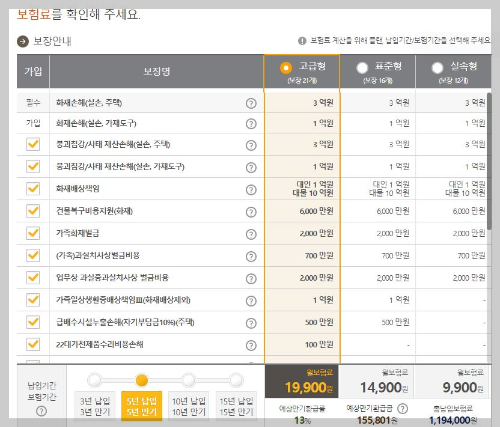Set period slider to the 10년 knob
The image size is (500, 427).
pyautogui.click(x=189, y=380)
